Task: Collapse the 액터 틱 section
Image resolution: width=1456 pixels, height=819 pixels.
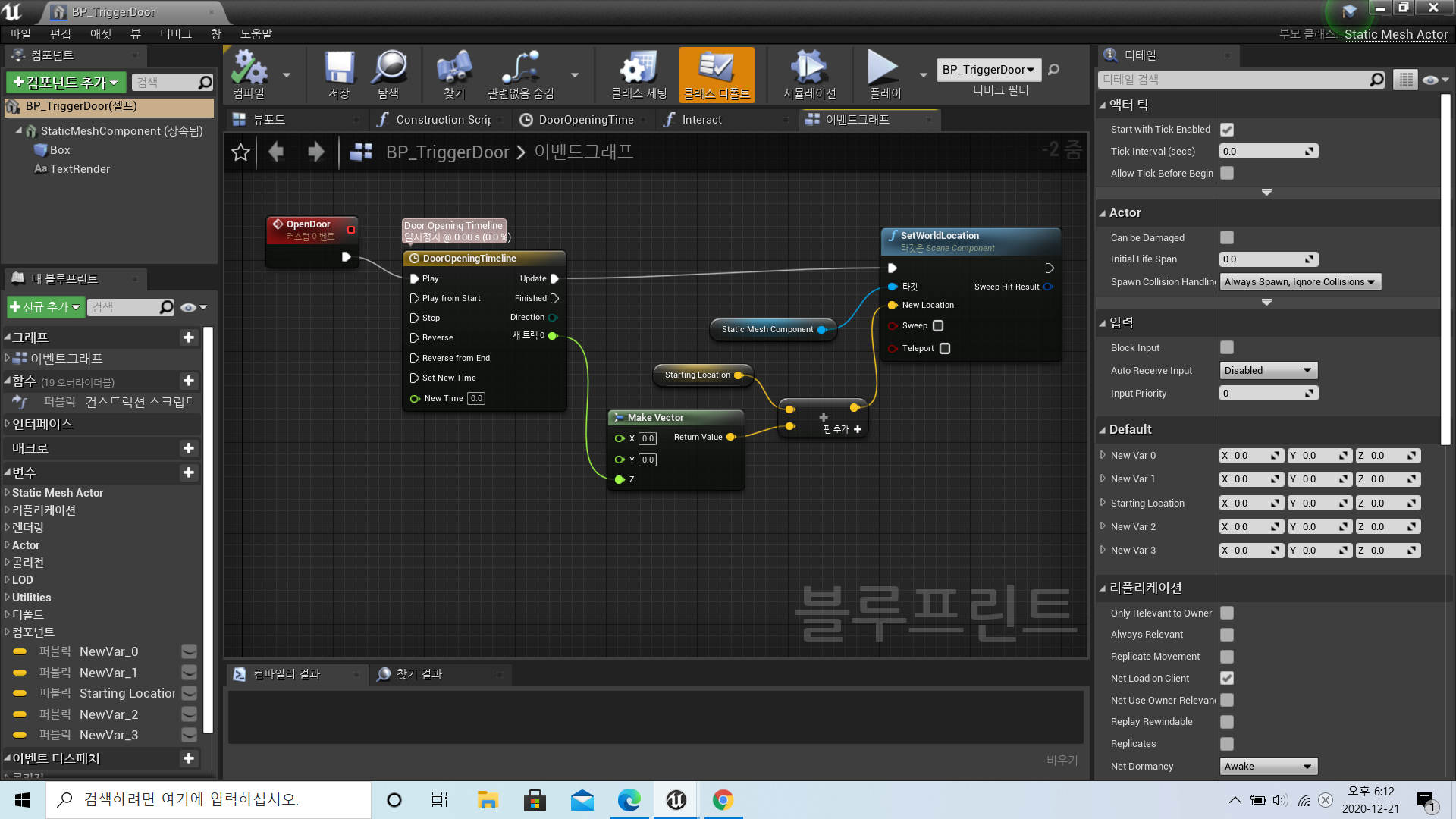Action: pos(1103,105)
